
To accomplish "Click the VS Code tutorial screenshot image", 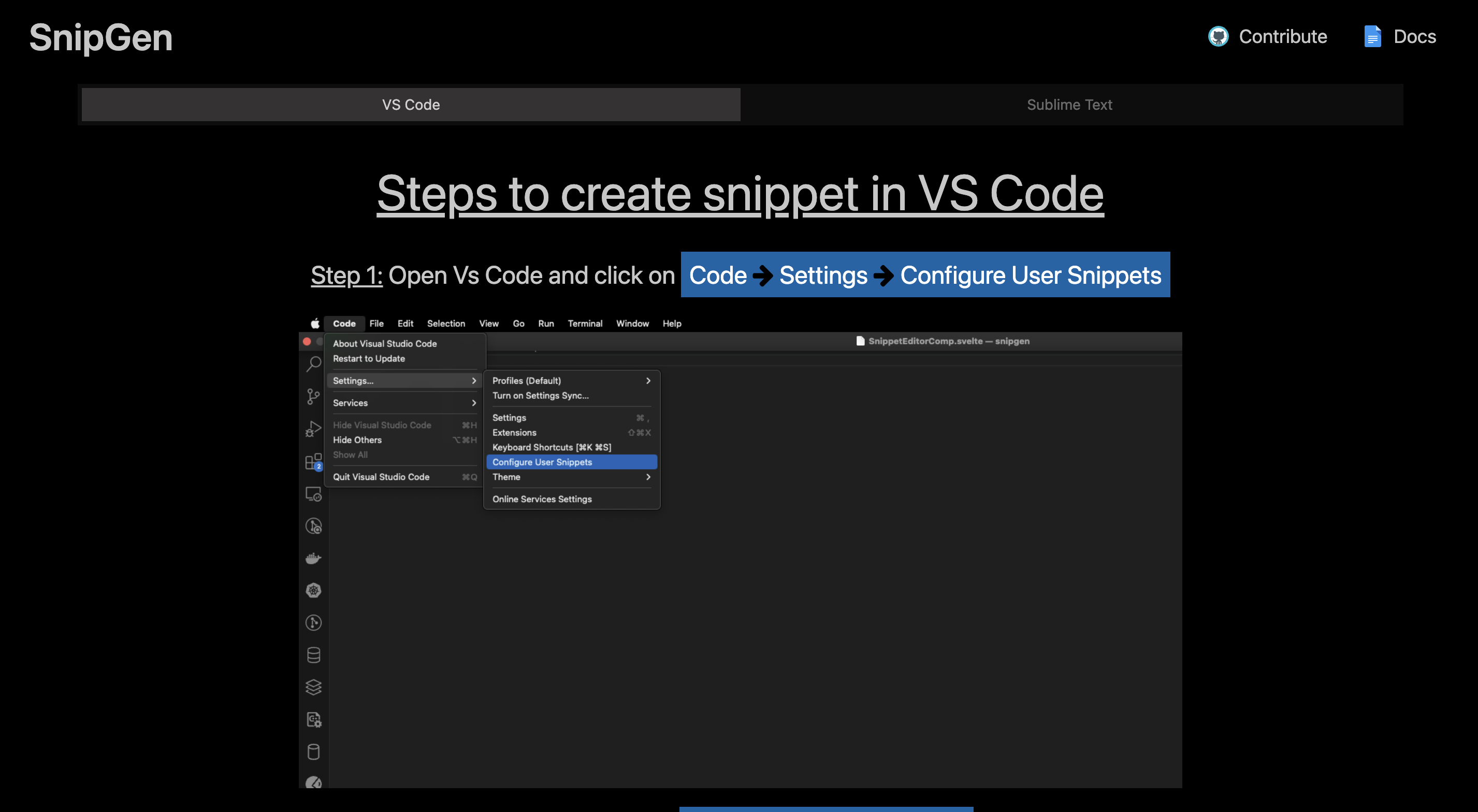I will tap(740, 551).
